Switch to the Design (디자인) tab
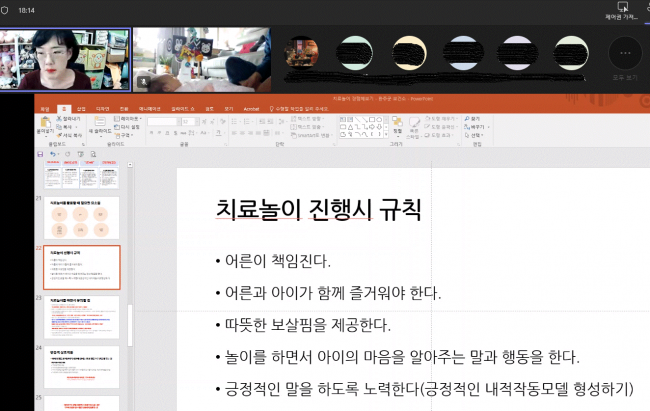The image size is (650, 411). 102,109
